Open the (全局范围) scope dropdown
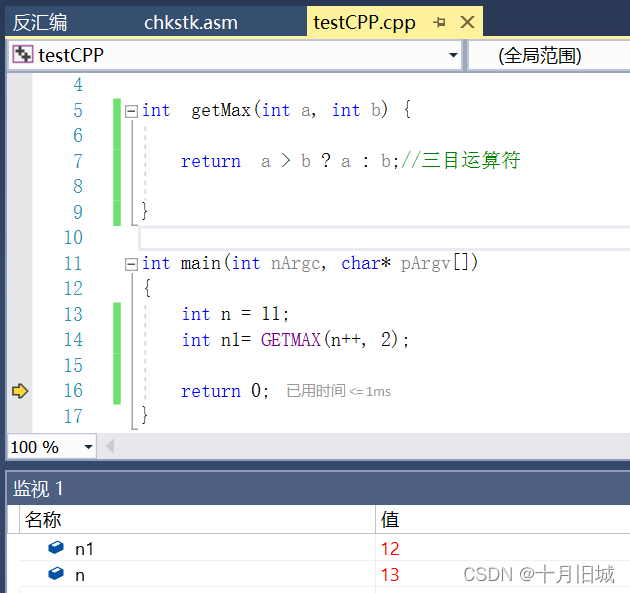This screenshot has width=630, height=593. point(549,55)
